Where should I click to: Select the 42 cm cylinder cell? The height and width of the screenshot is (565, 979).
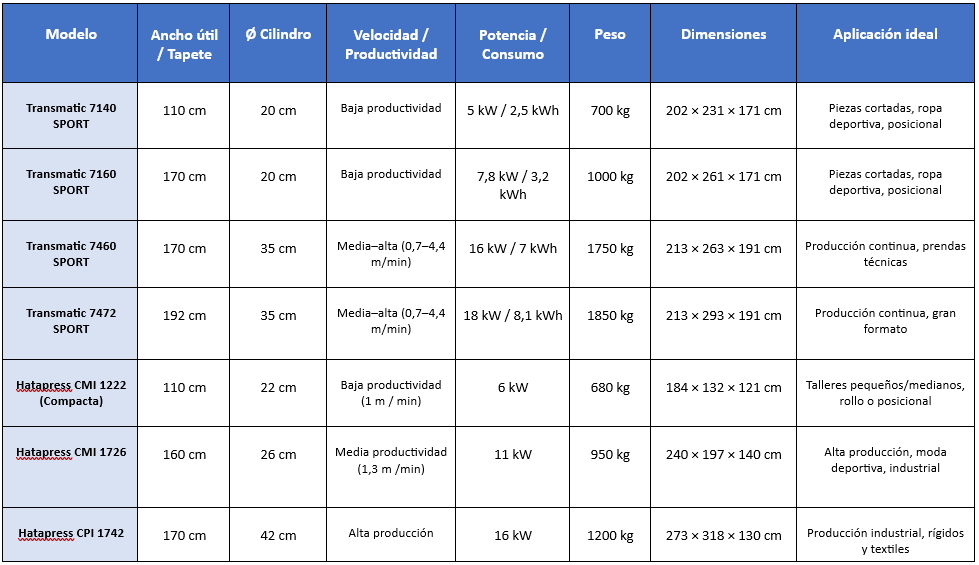pos(278,536)
